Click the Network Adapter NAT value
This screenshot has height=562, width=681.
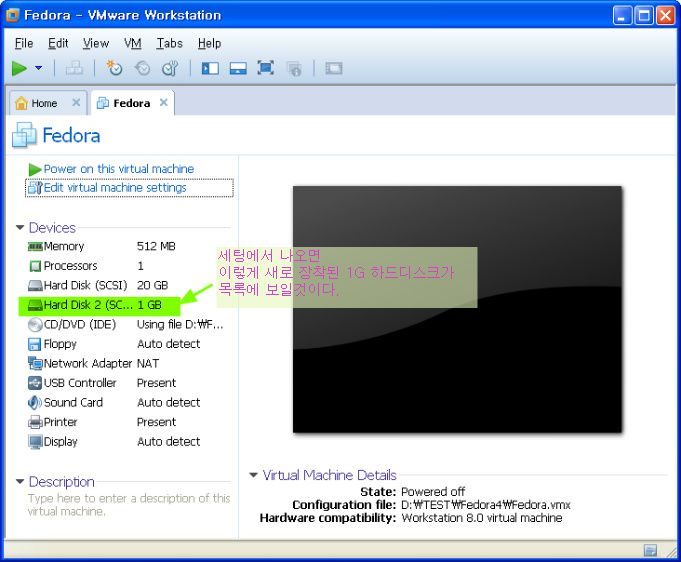[148, 363]
